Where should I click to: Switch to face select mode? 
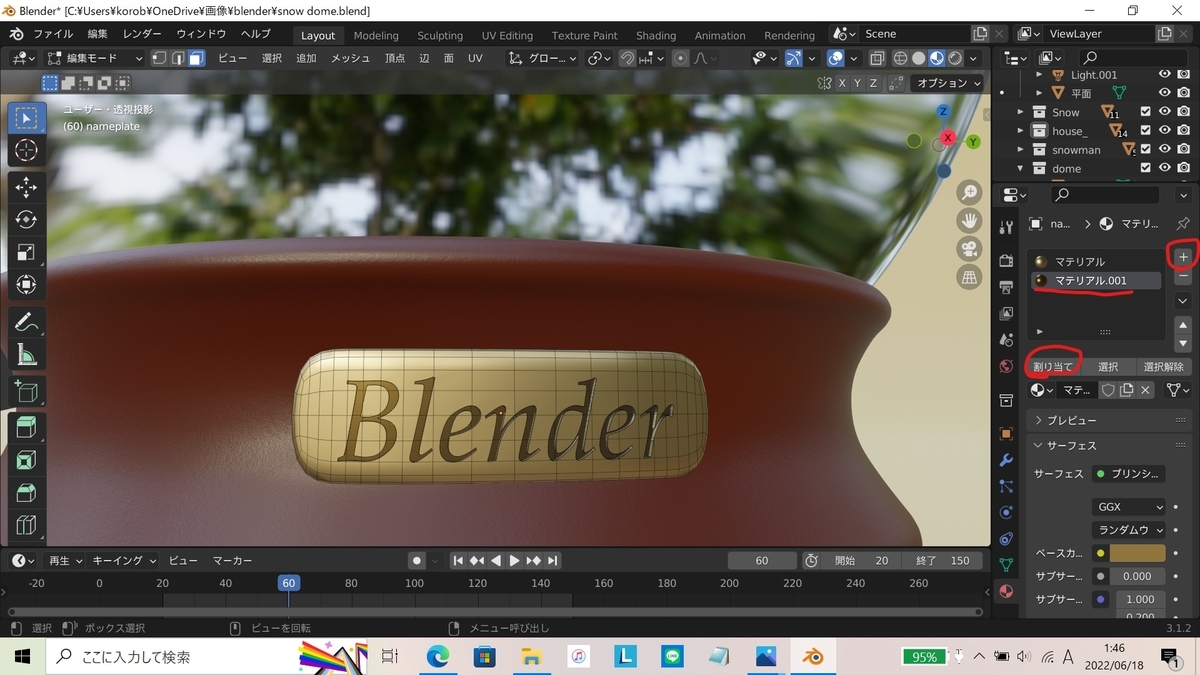pos(196,58)
